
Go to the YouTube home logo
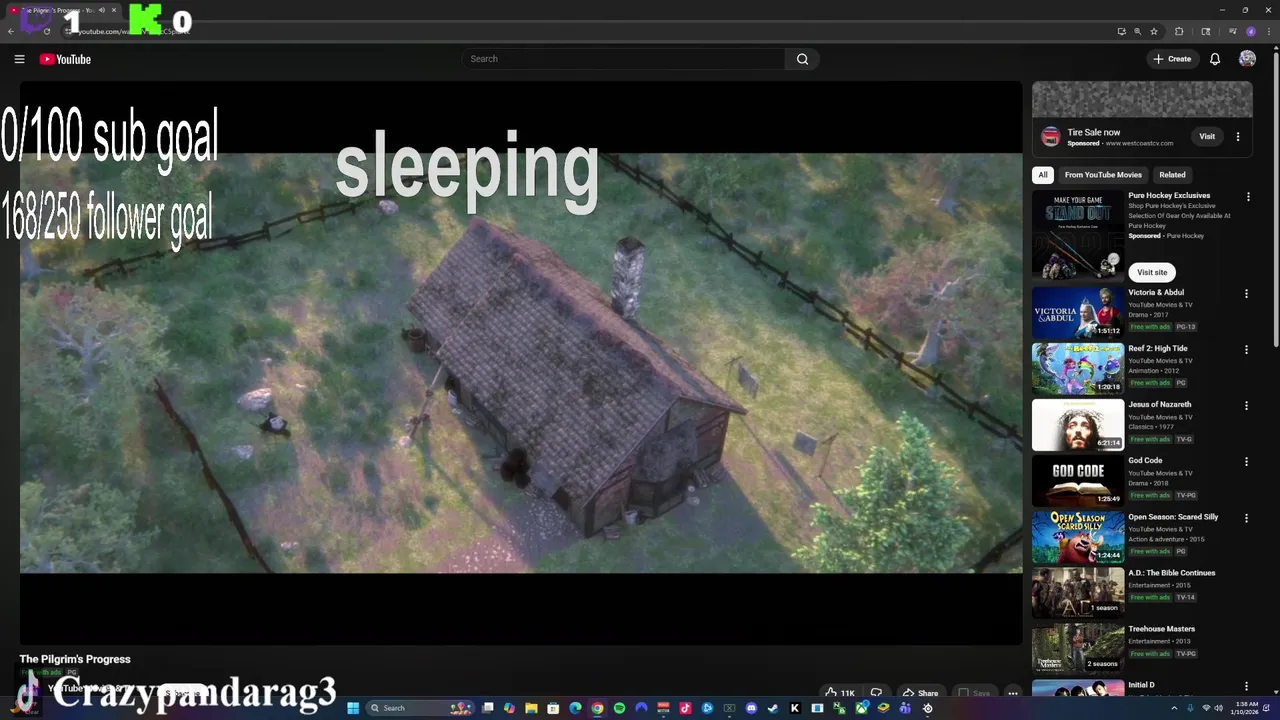coord(65,59)
